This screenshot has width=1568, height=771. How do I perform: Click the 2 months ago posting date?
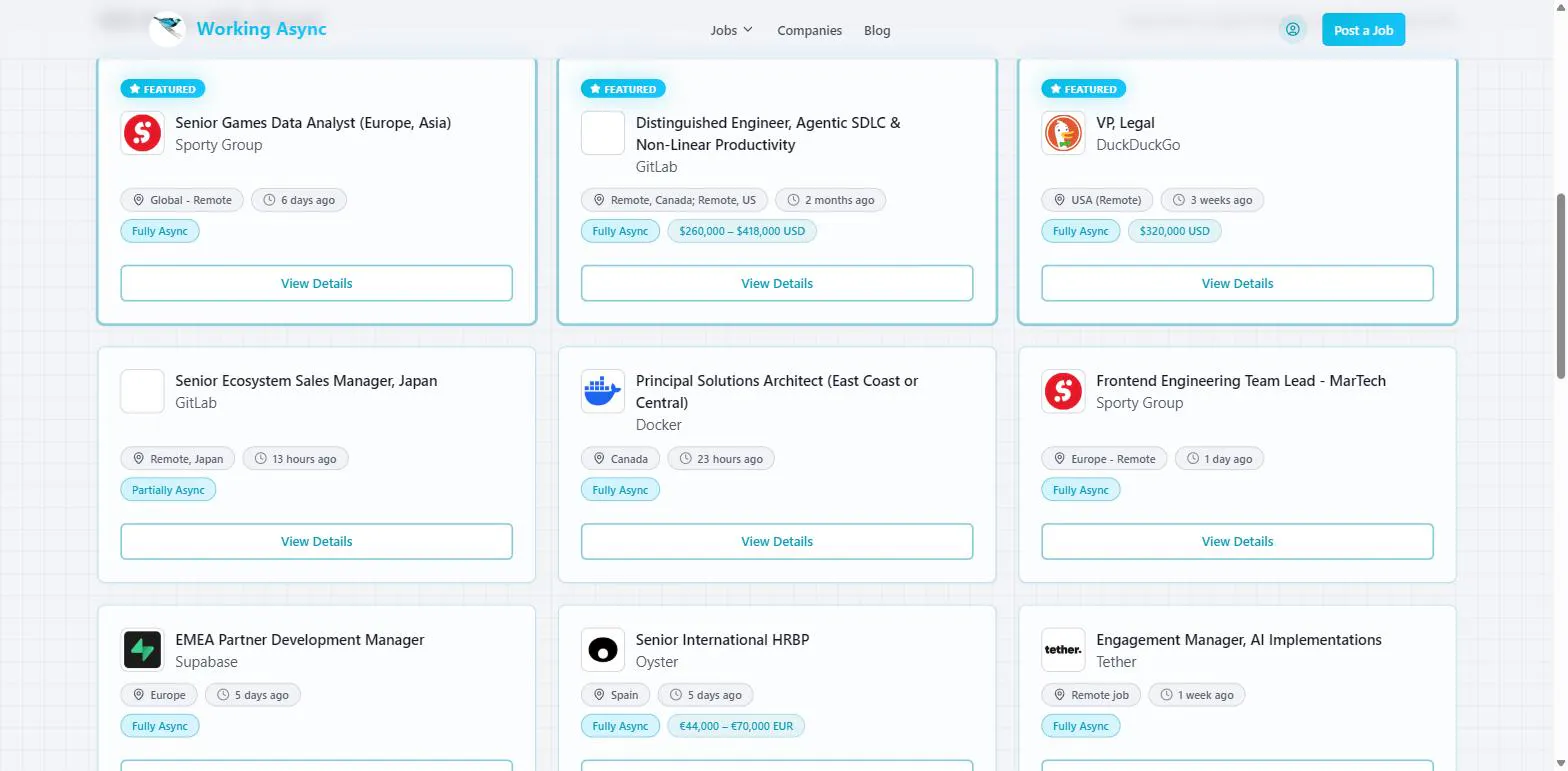coord(831,200)
